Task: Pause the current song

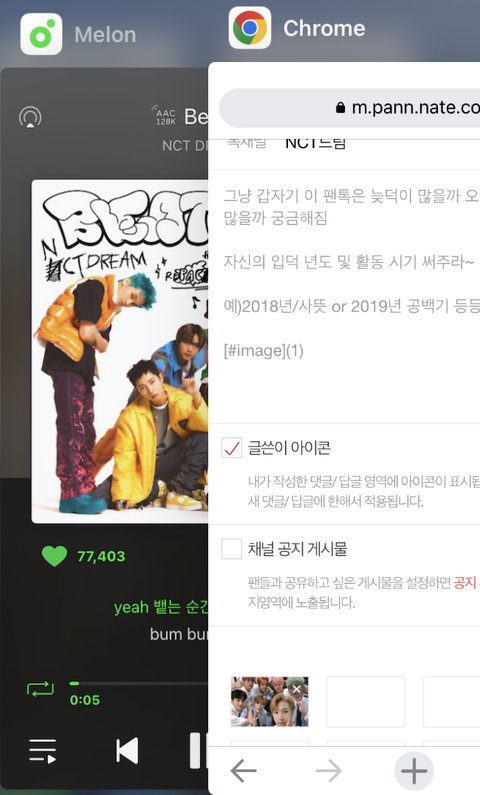Action: (x=198, y=751)
